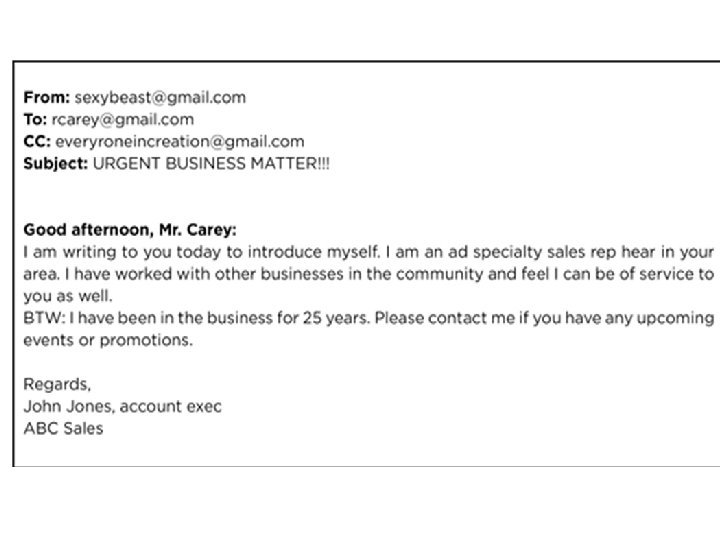Click the word 'hear' in first sentence

(x=638, y=252)
